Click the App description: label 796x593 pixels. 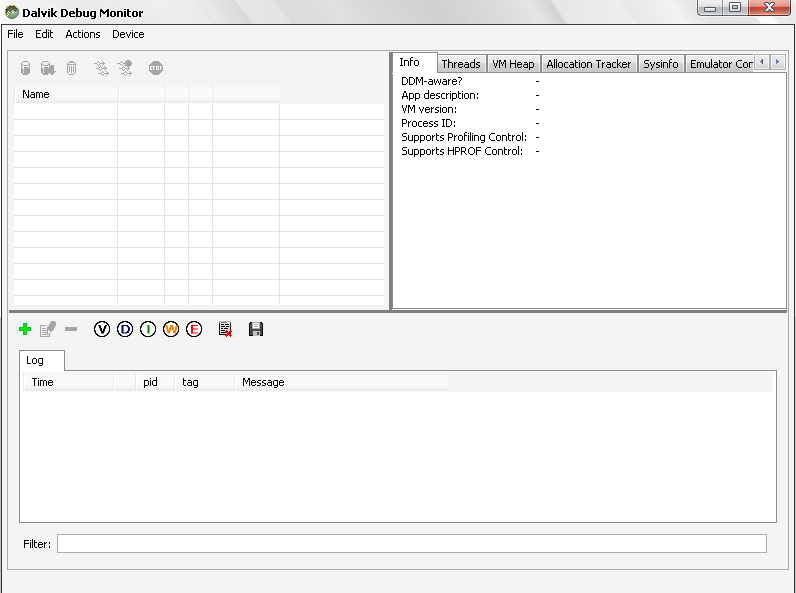(x=440, y=95)
